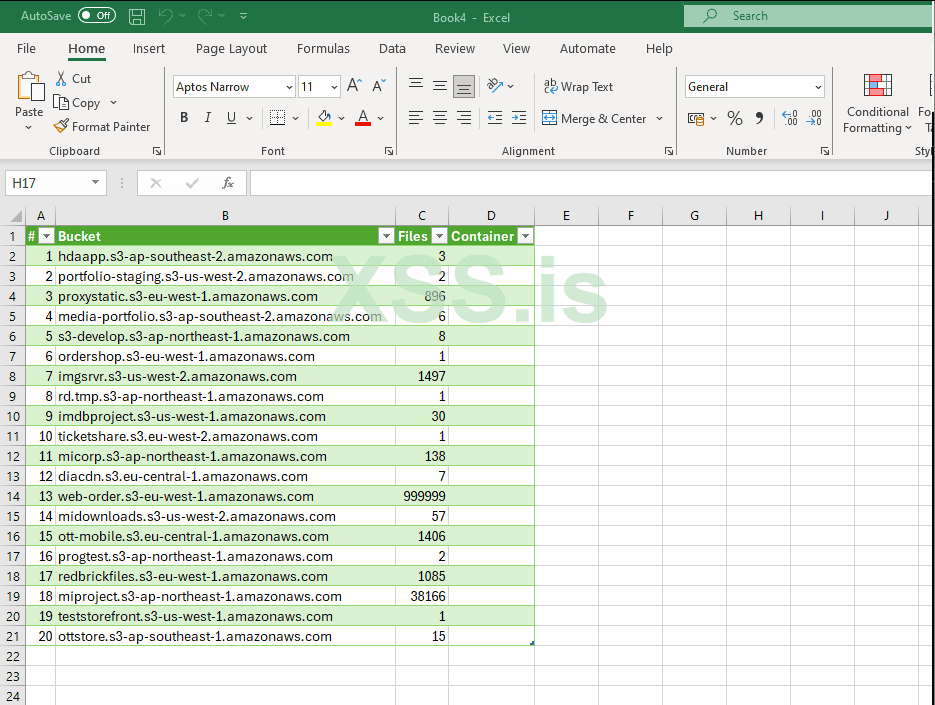
Task: Click the Percent Style icon
Action: point(735,118)
